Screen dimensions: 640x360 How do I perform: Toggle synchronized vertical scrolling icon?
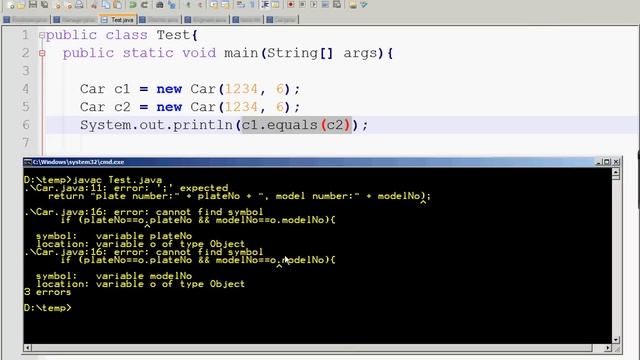pos(214,4)
